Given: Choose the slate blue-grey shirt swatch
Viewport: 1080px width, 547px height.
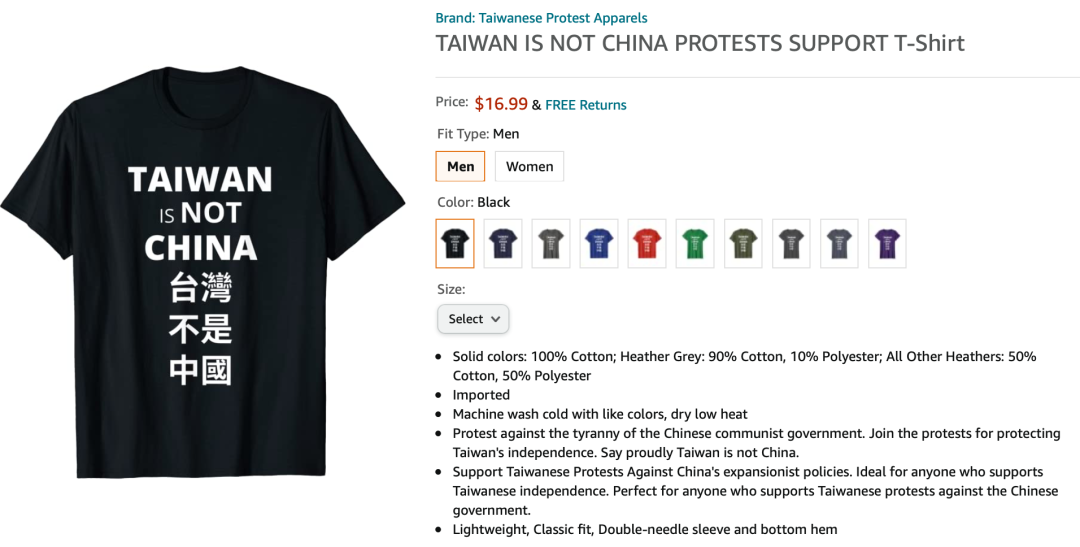Looking at the screenshot, I should click(x=839, y=243).
